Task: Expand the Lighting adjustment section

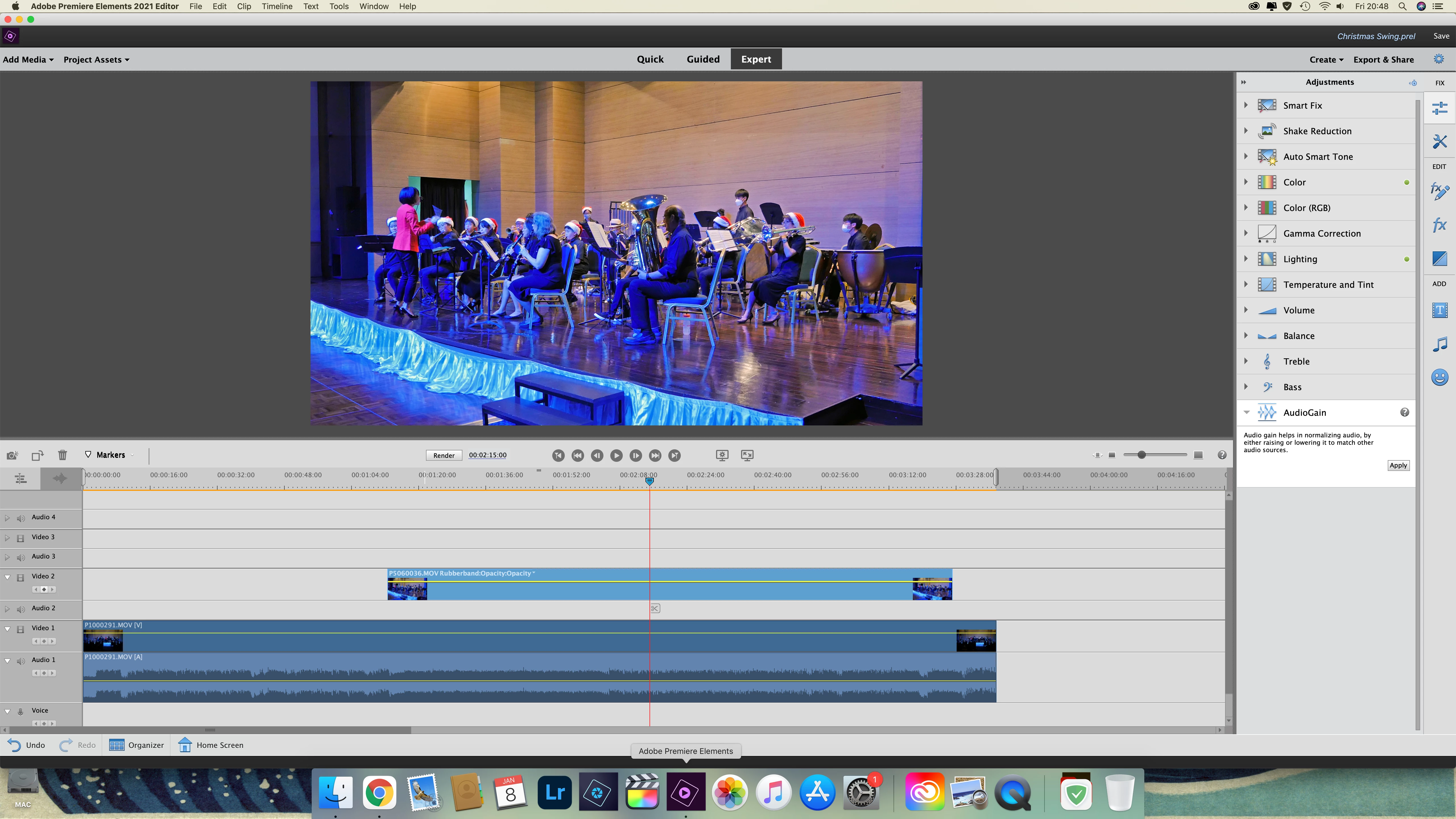Action: click(1246, 259)
